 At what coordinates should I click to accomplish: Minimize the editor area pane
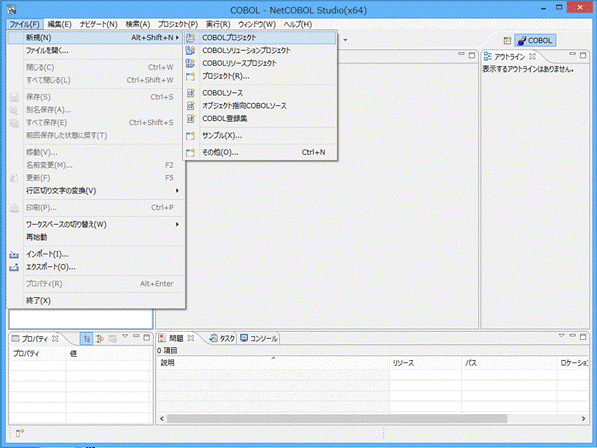coord(461,54)
